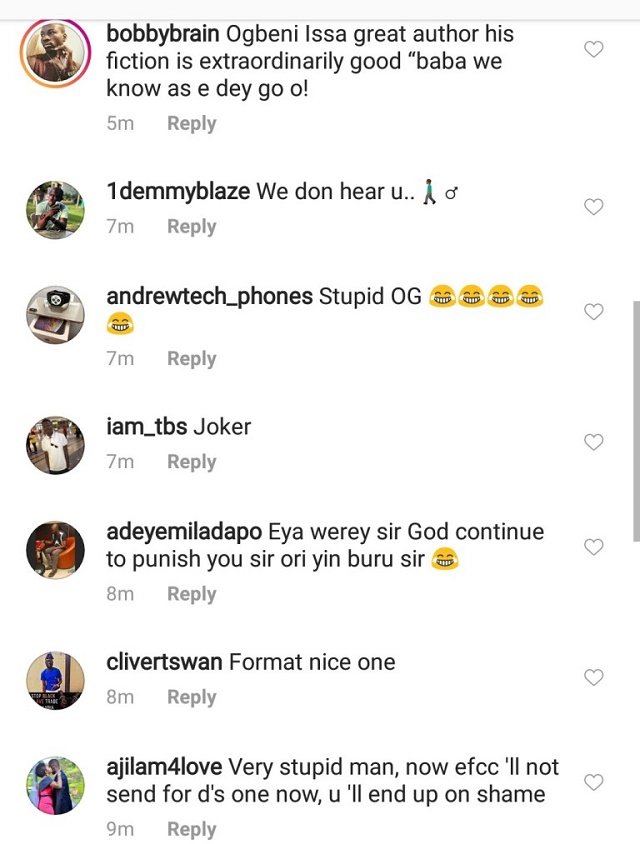This screenshot has width=640, height=844.
Task: Like clivertswan's Format nice one comment
Action: point(593,677)
